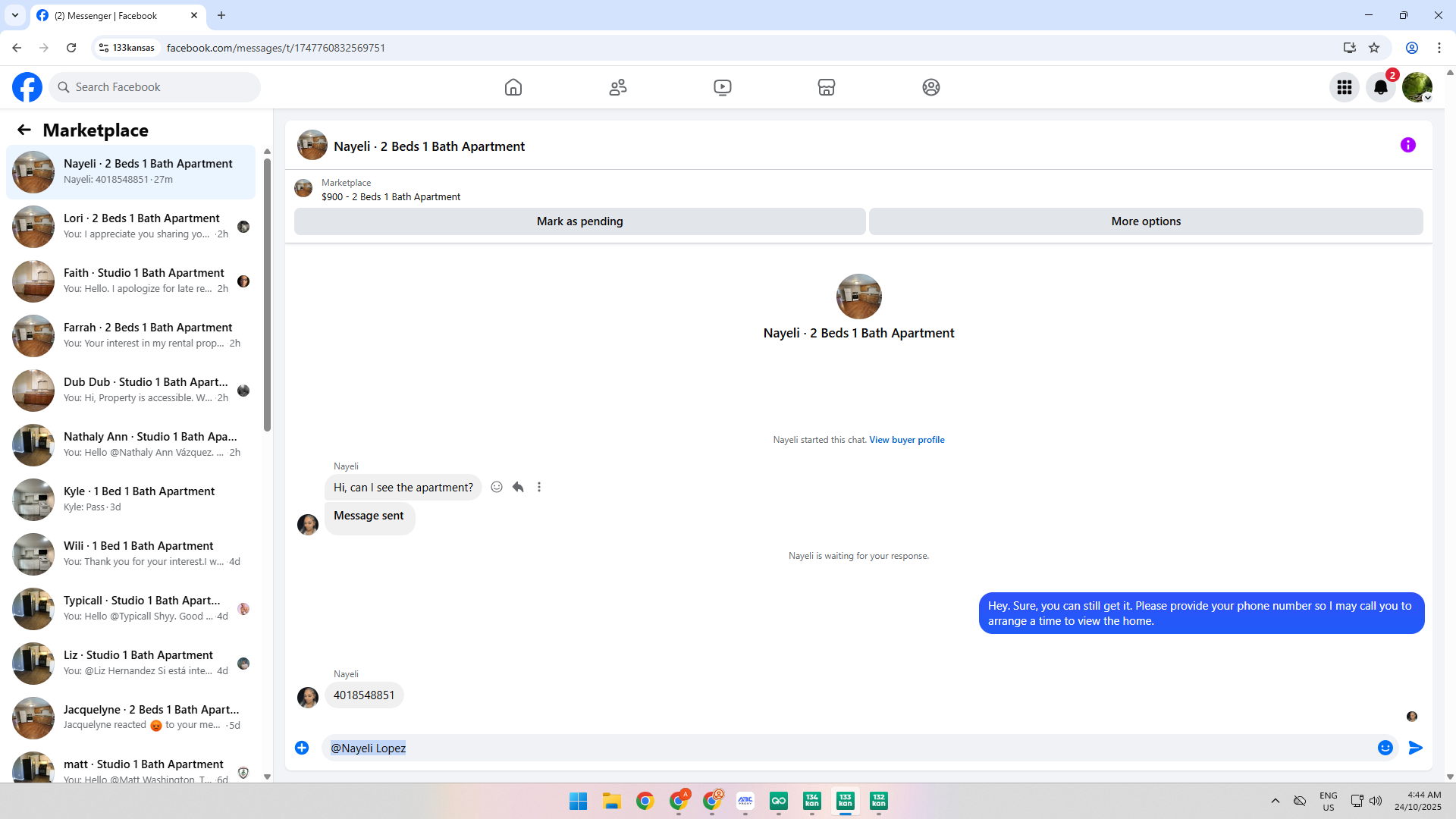The image size is (1456, 819).
Task: Open the plus attachment button in composer
Action: [302, 748]
